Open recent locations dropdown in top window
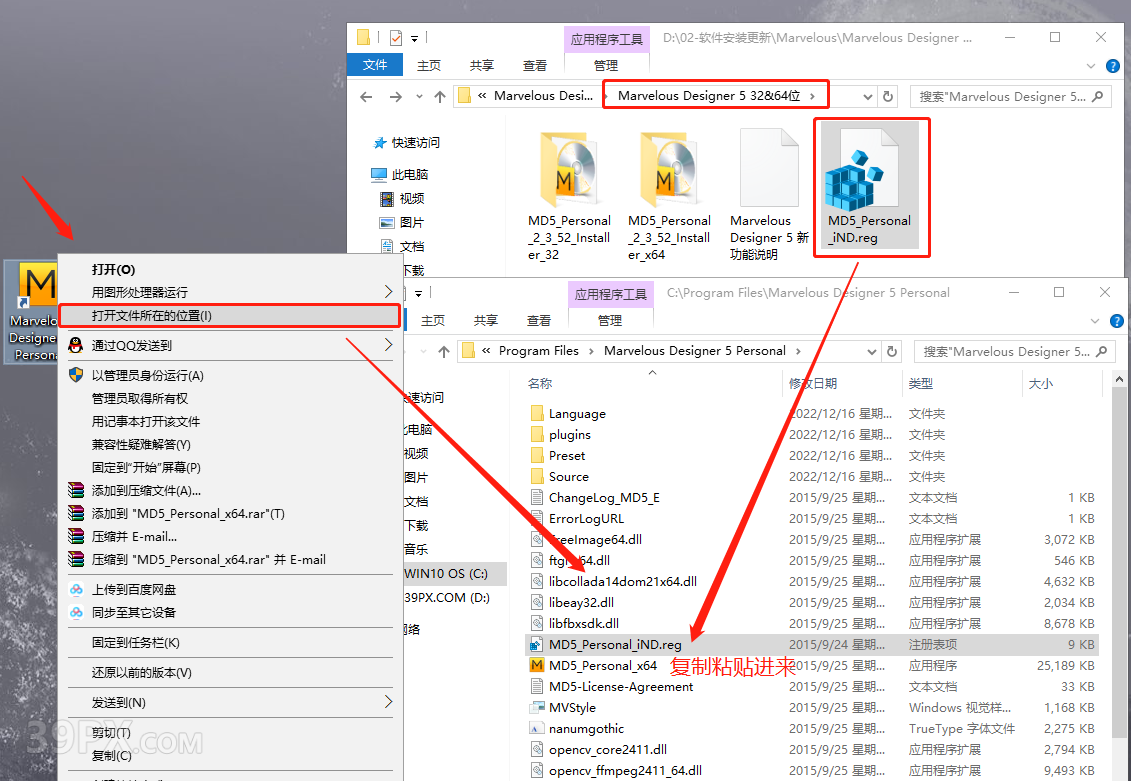 pos(418,96)
